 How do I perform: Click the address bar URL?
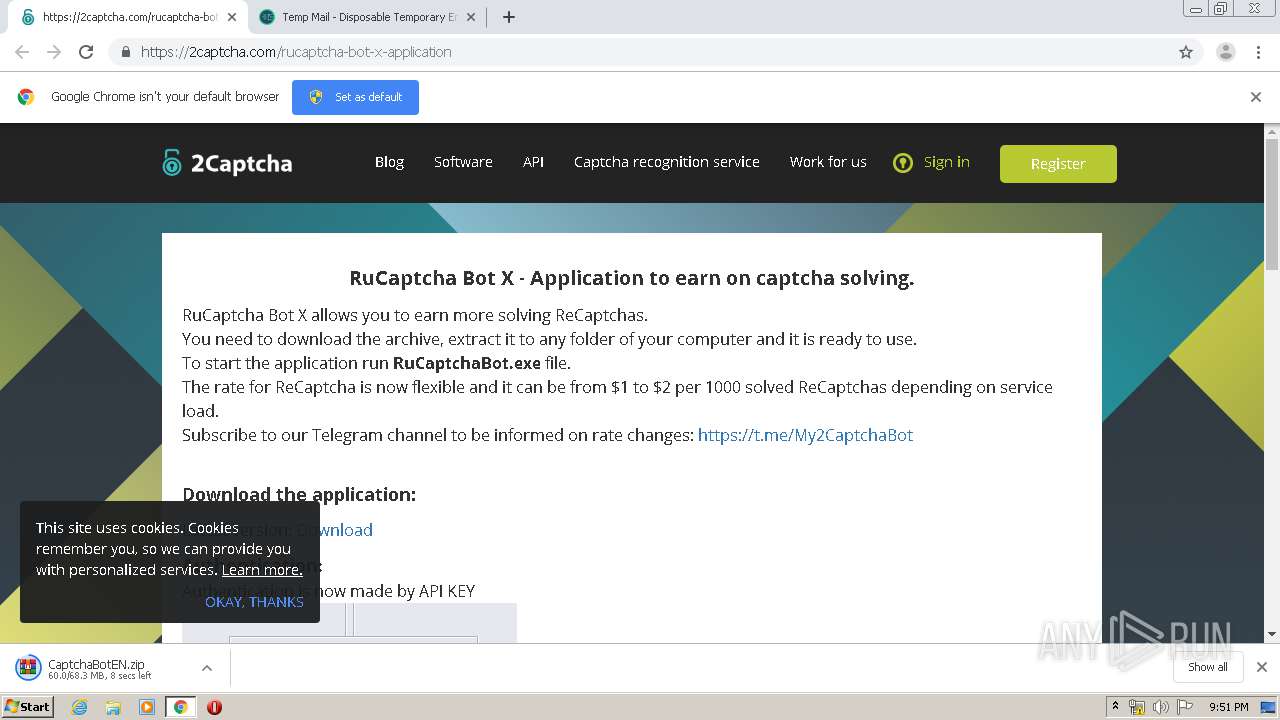tap(296, 52)
